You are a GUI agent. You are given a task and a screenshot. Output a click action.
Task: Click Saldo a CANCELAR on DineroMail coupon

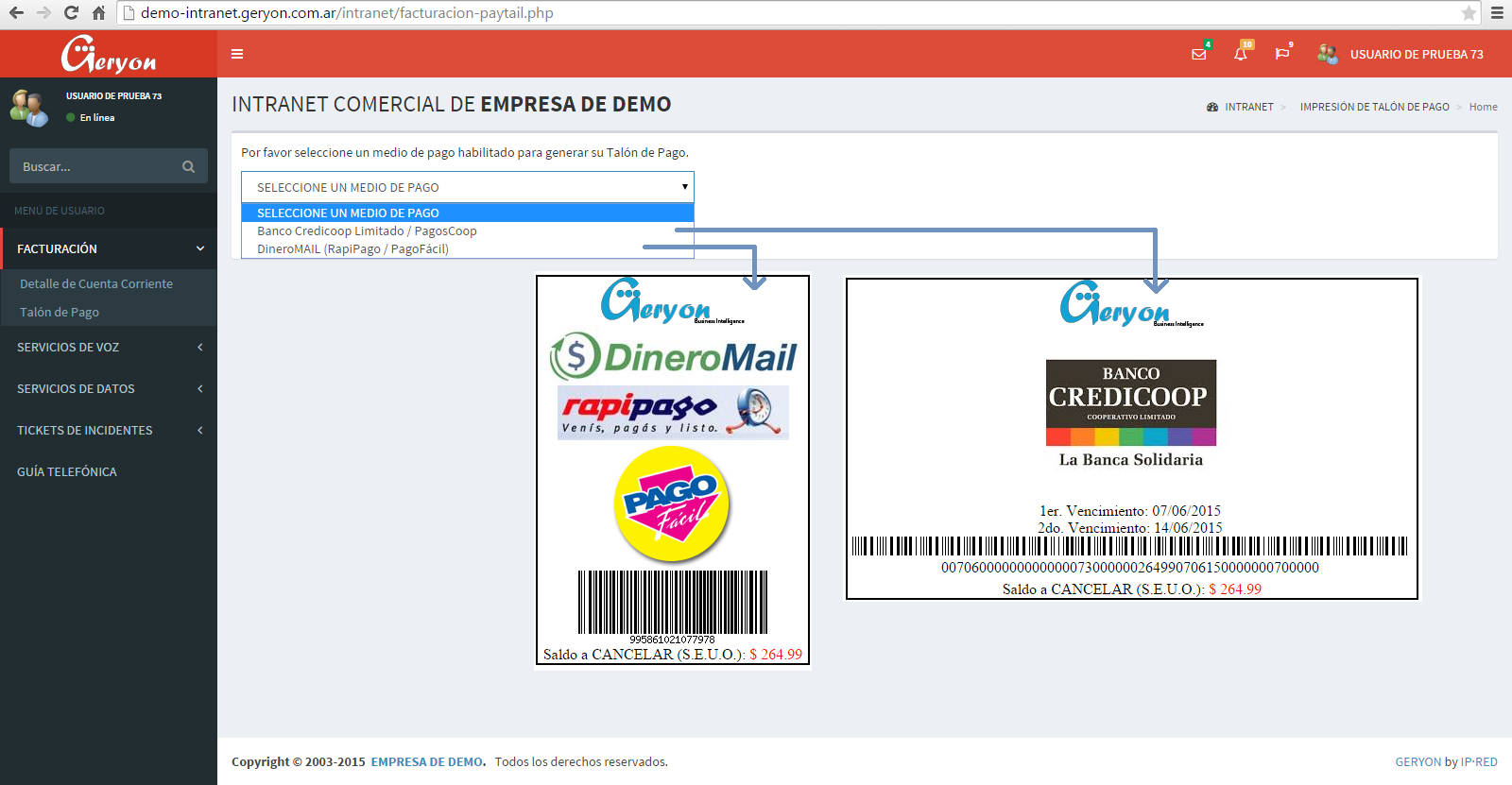(x=673, y=655)
